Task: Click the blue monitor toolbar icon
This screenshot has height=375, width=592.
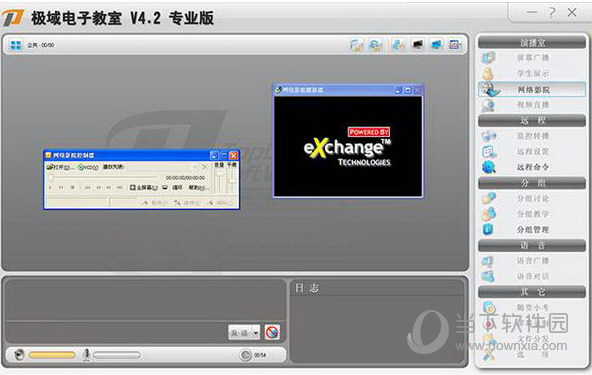Action: click(436, 45)
